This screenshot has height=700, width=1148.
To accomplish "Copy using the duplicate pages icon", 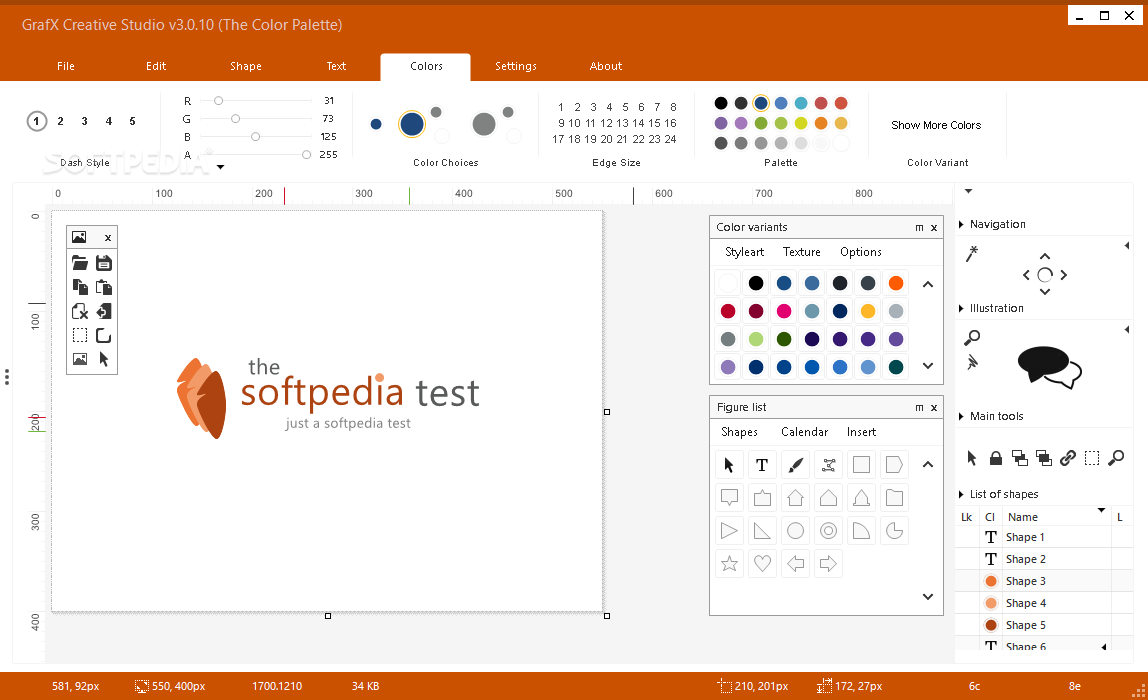I will pyautogui.click(x=80, y=287).
